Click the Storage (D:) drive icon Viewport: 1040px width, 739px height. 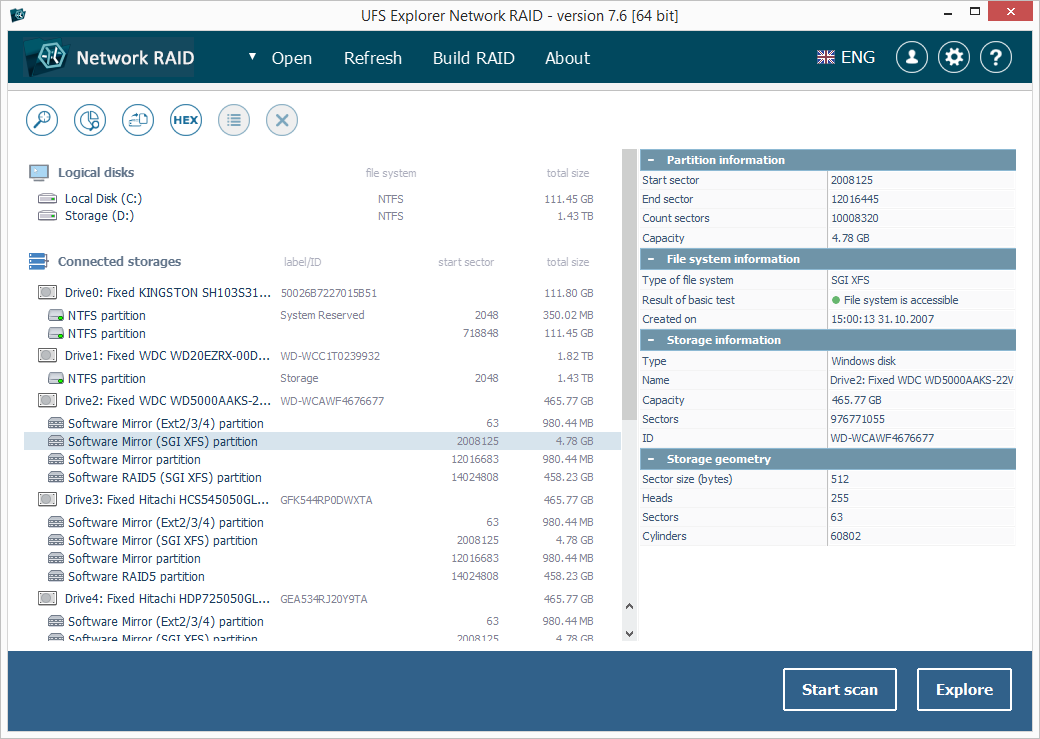tap(47, 216)
